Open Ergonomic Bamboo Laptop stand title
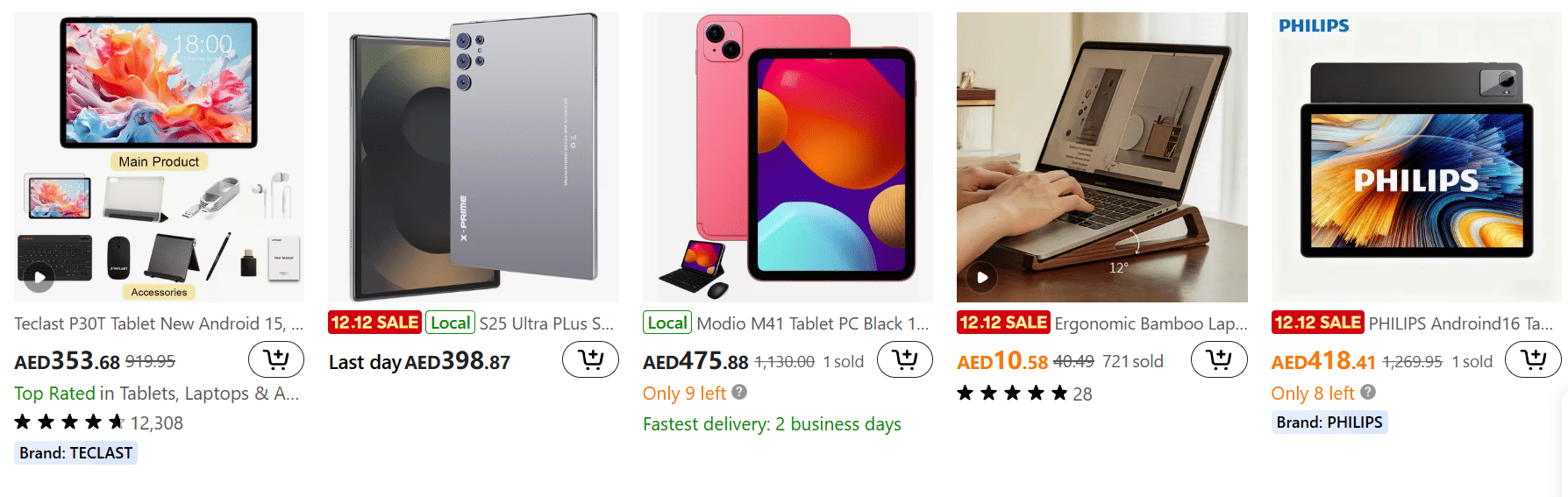 click(1150, 323)
